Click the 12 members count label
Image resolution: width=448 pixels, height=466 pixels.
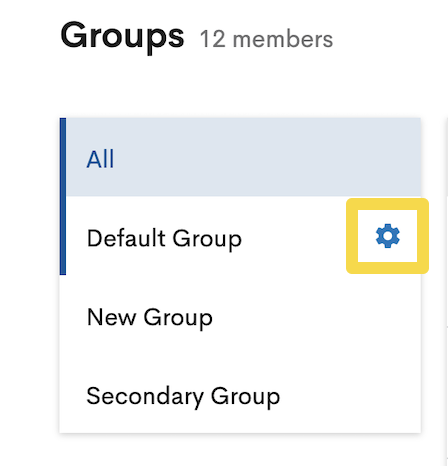266,39
